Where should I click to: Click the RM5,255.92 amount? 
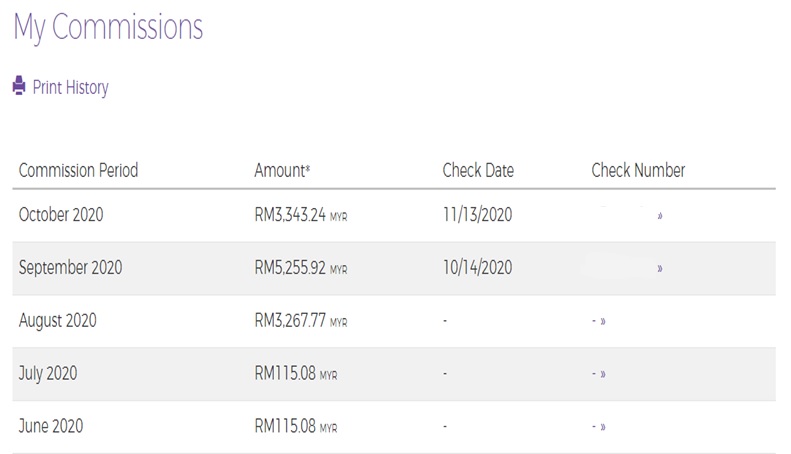[290, 268]
